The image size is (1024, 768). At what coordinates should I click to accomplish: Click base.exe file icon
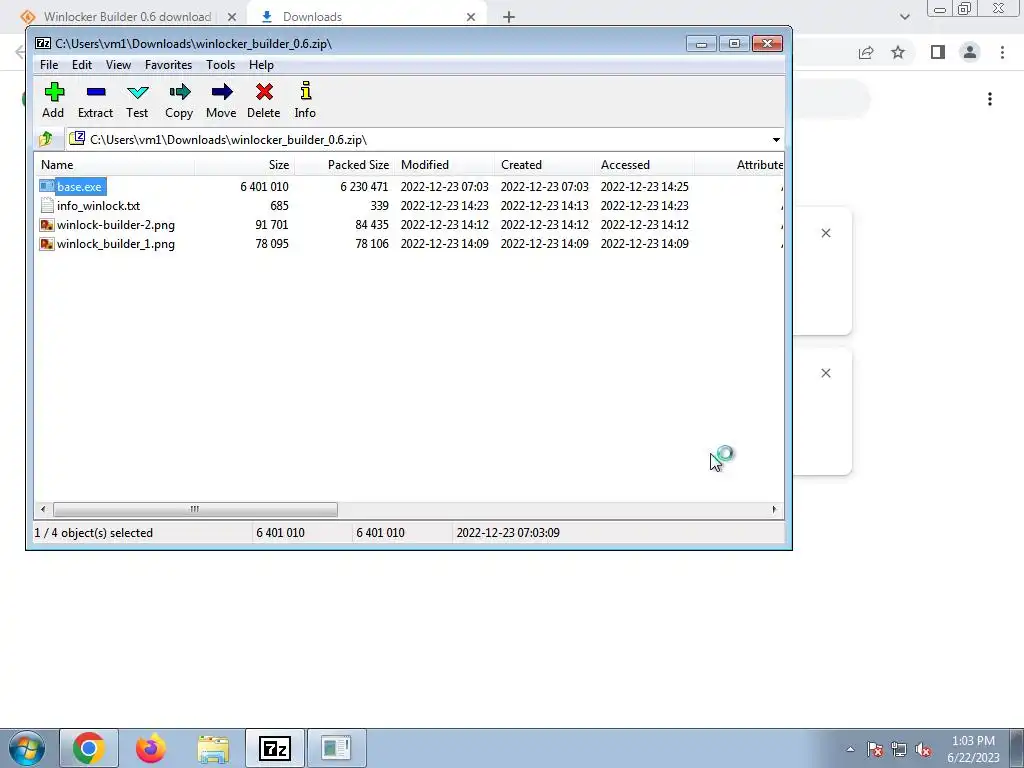pos(47,187)
